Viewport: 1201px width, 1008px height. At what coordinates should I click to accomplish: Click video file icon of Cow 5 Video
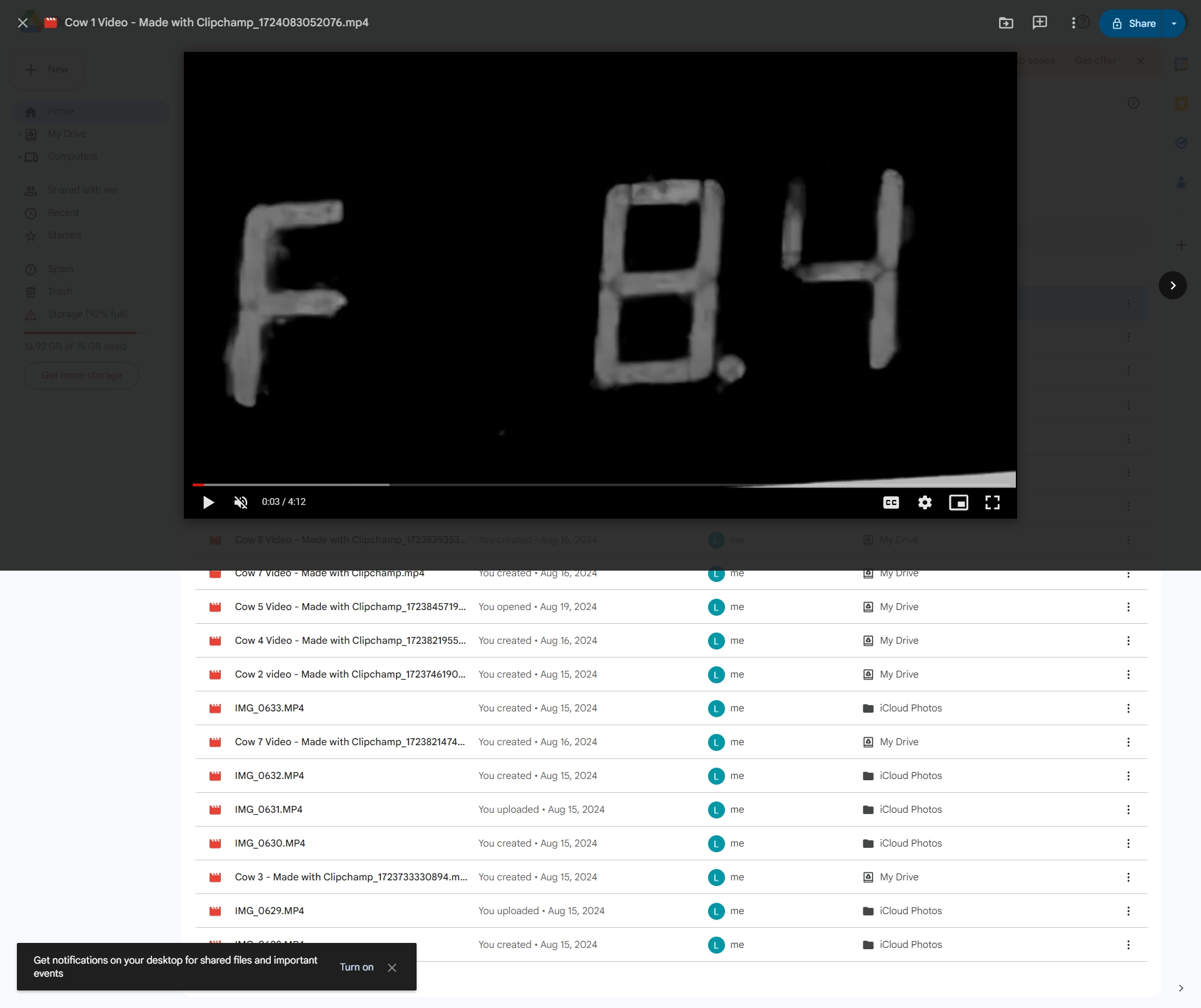click(215, 607)
